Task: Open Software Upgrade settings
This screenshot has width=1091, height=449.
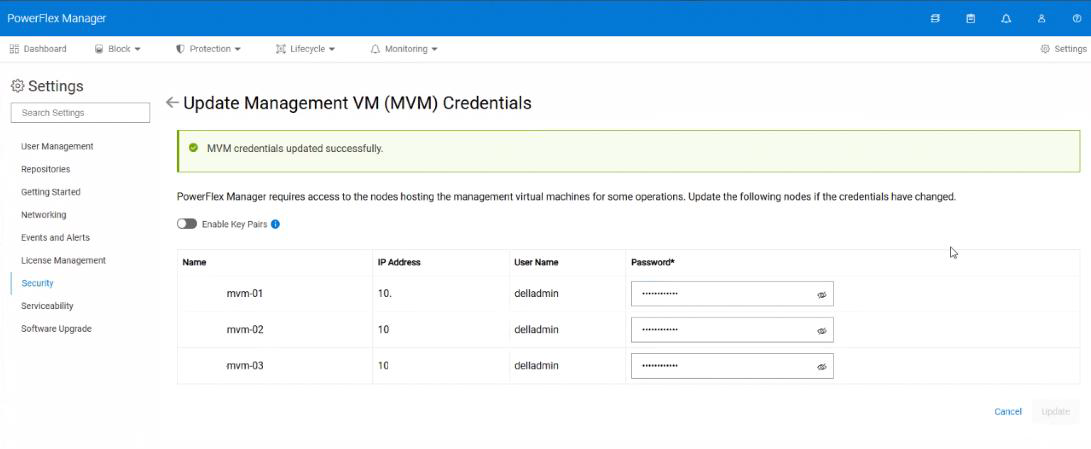Action: pos(56,329)
